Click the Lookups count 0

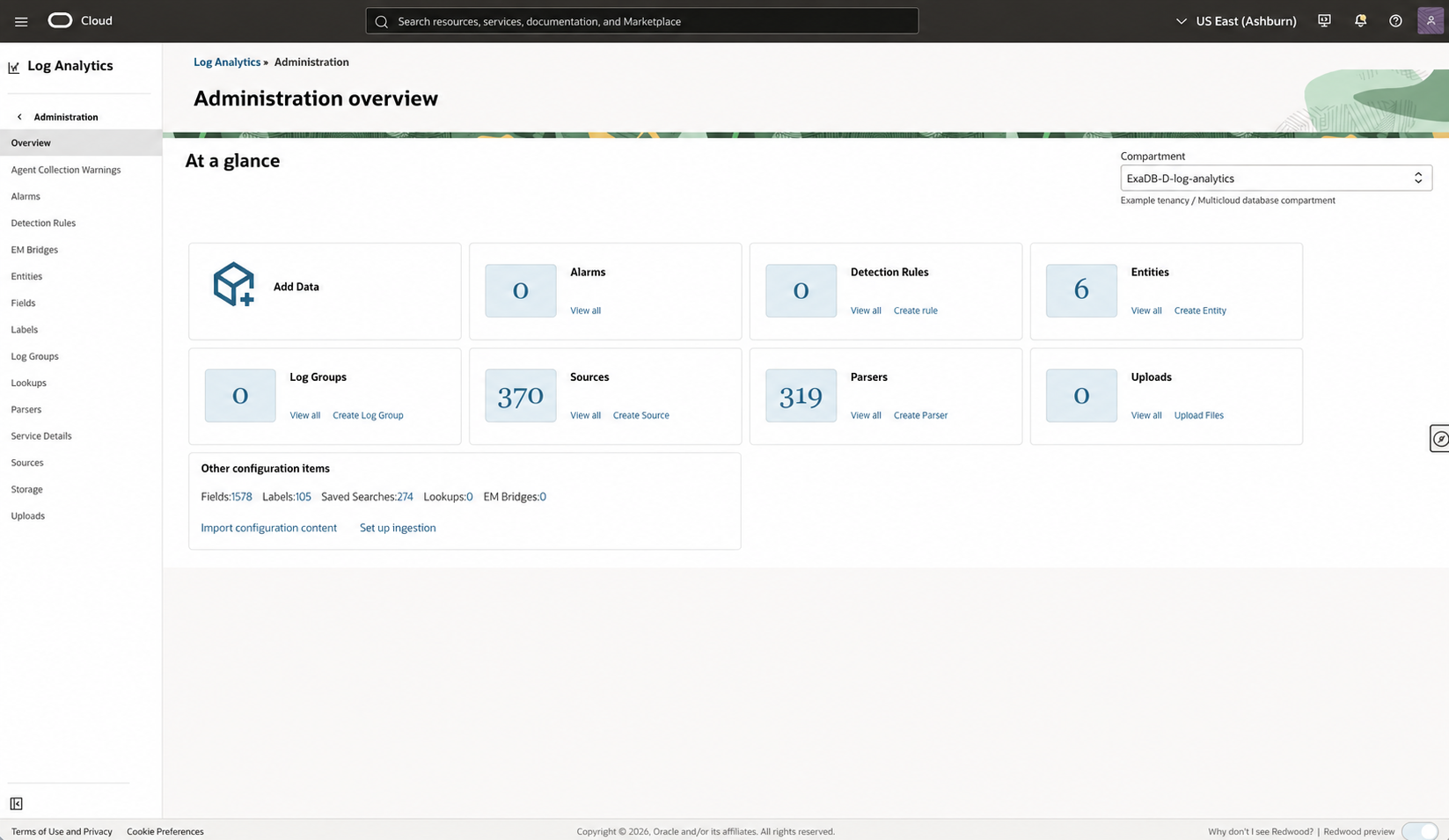470,497
